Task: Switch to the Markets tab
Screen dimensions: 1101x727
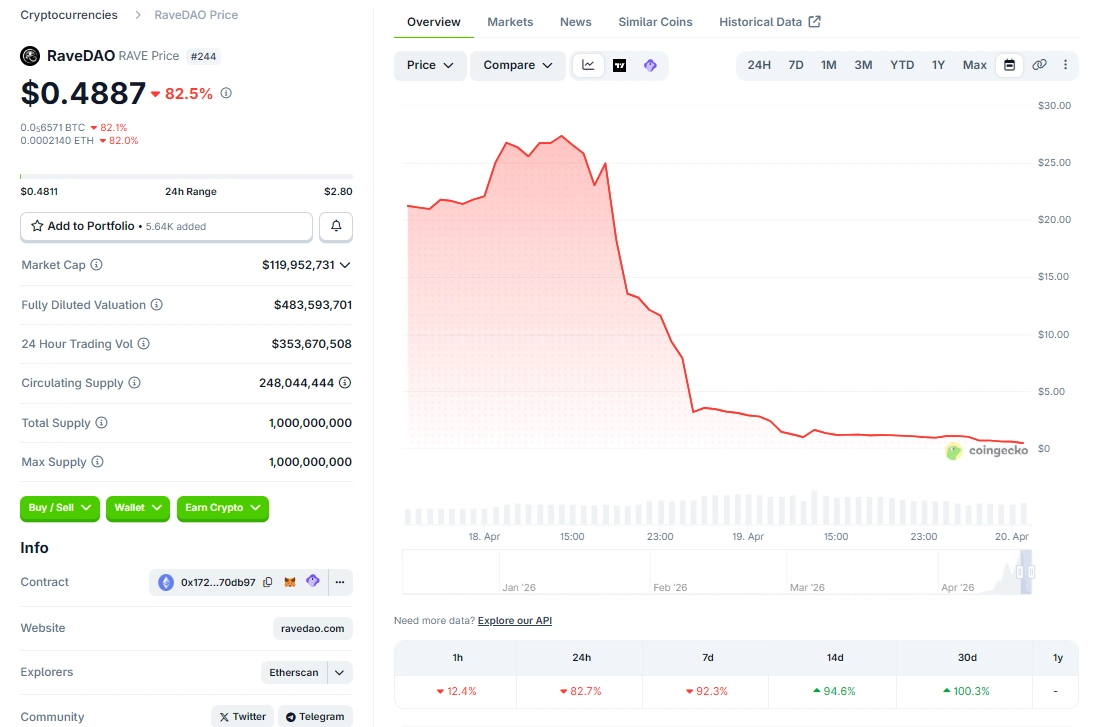Action: [x=510, y=22]
